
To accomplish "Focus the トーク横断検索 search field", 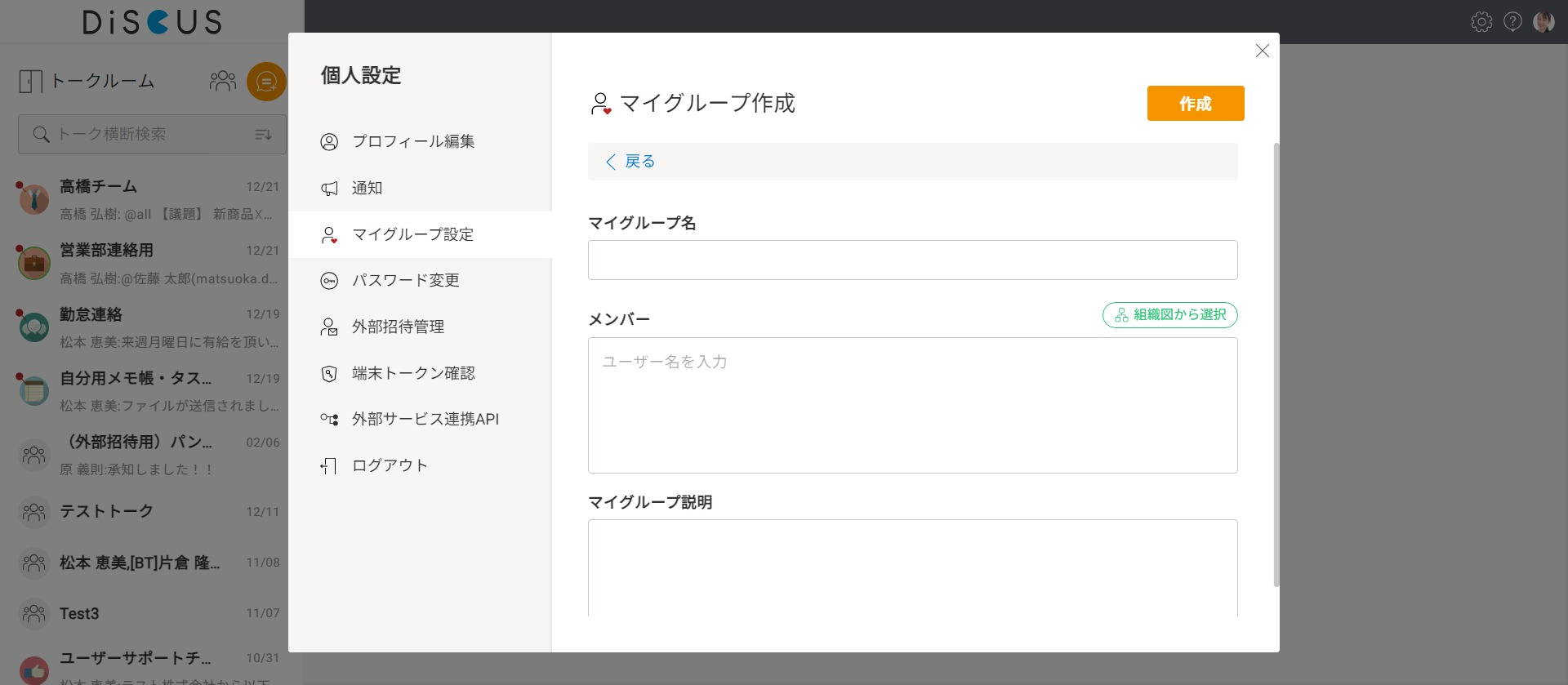I will tap(152, 135).
